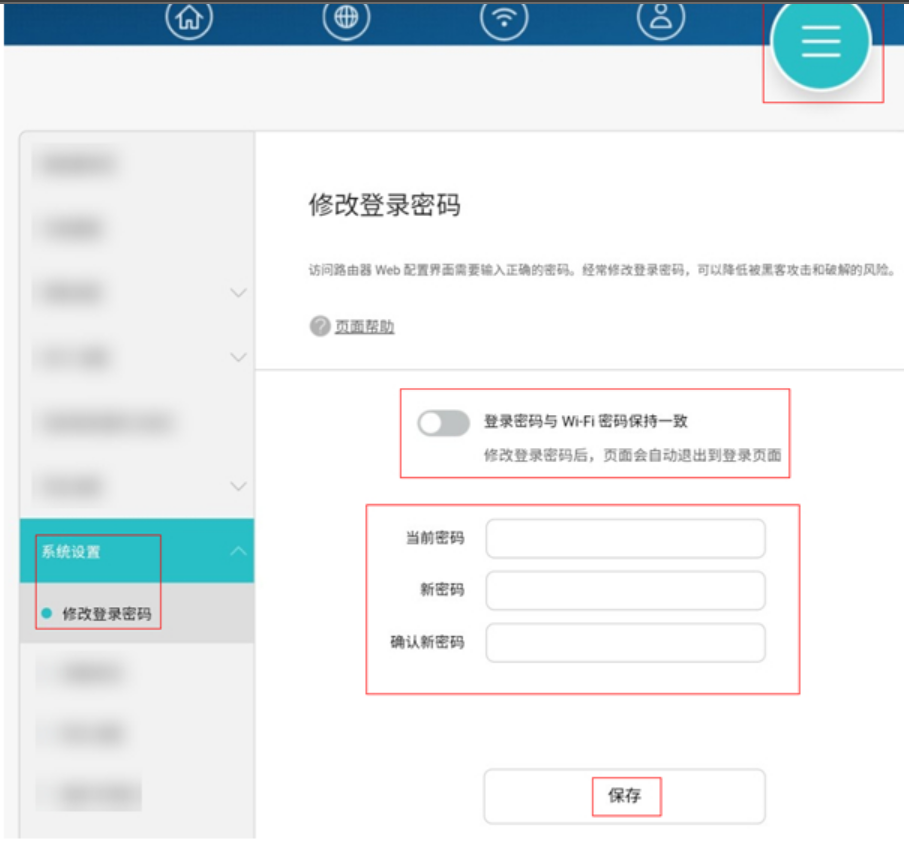Collapse the 系统设置 section using its chevron
Screen dimensions: 909x861
coord(238,551)
